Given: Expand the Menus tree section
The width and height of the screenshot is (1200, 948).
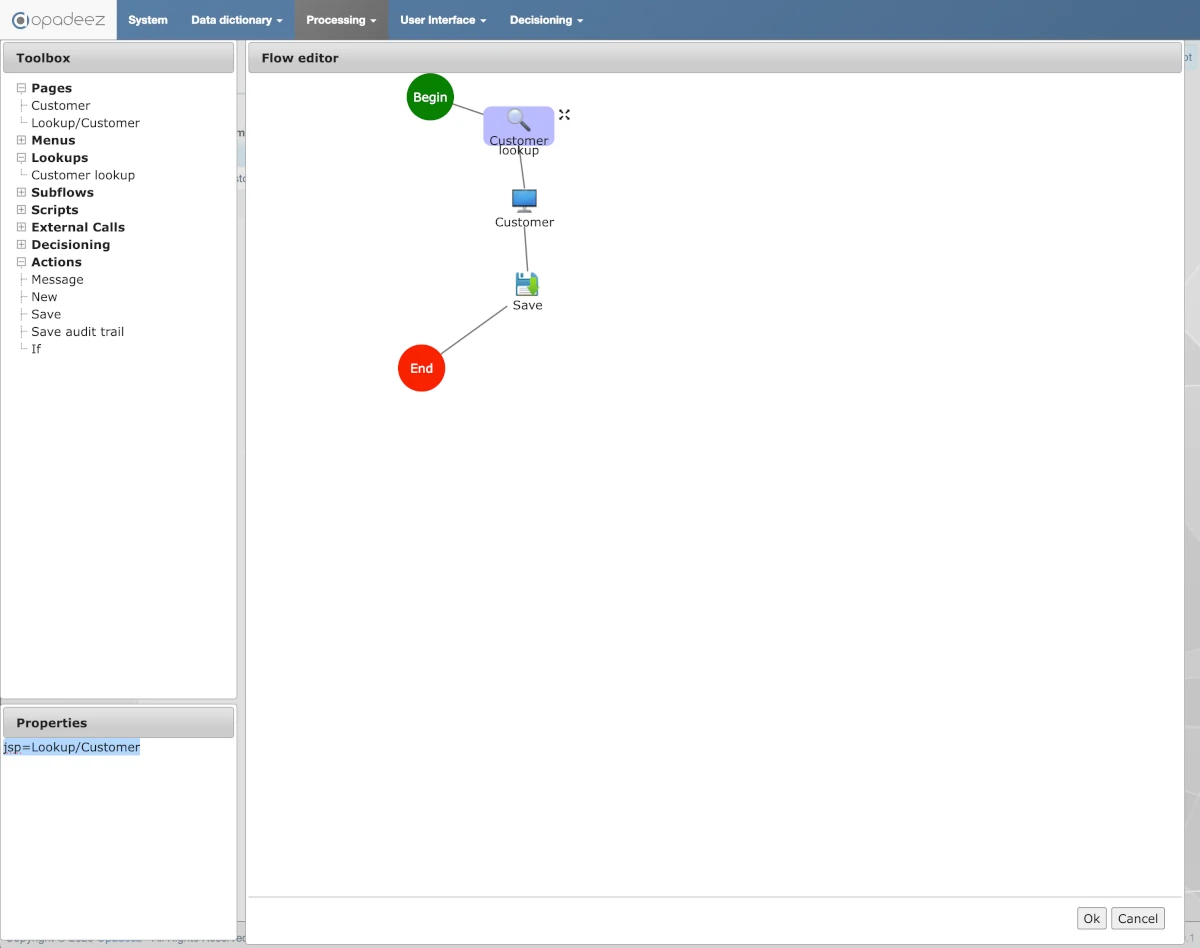Looking at the screenshot, I should [21, 140].
